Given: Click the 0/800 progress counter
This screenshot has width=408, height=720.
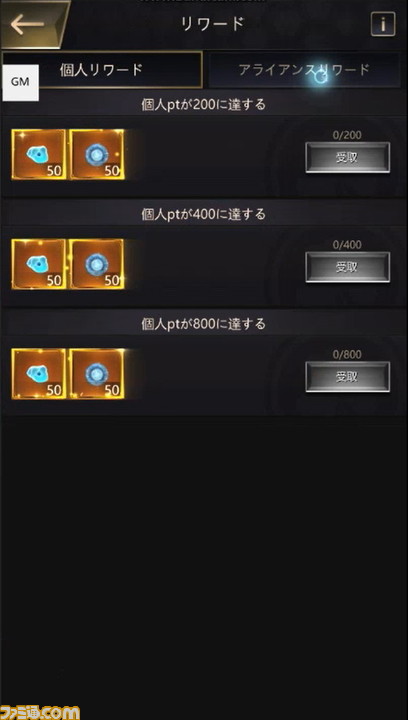Looking at the screenshot, I should [347, 354].
